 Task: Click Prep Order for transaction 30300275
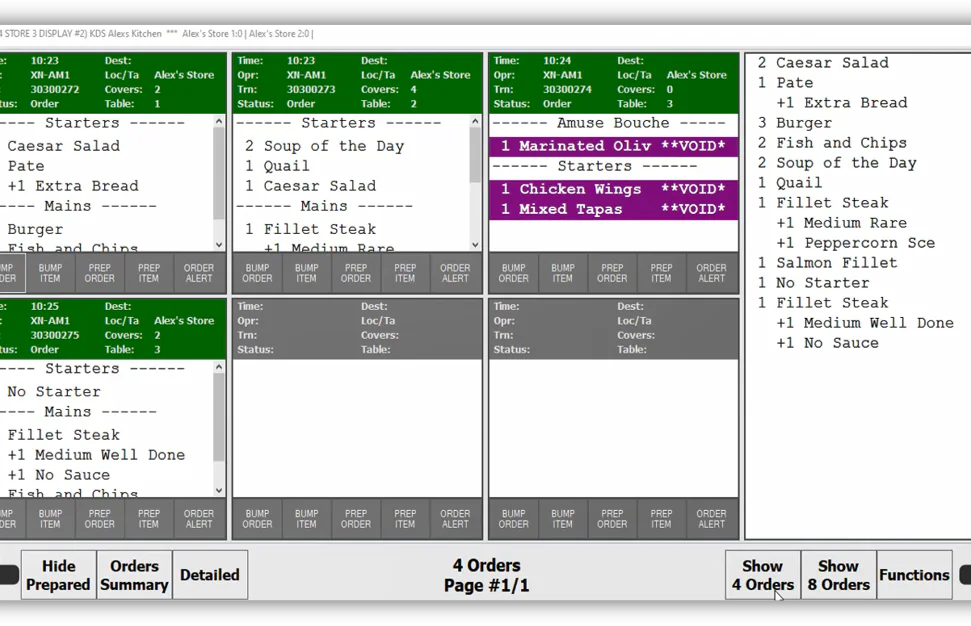click(100, 519)
